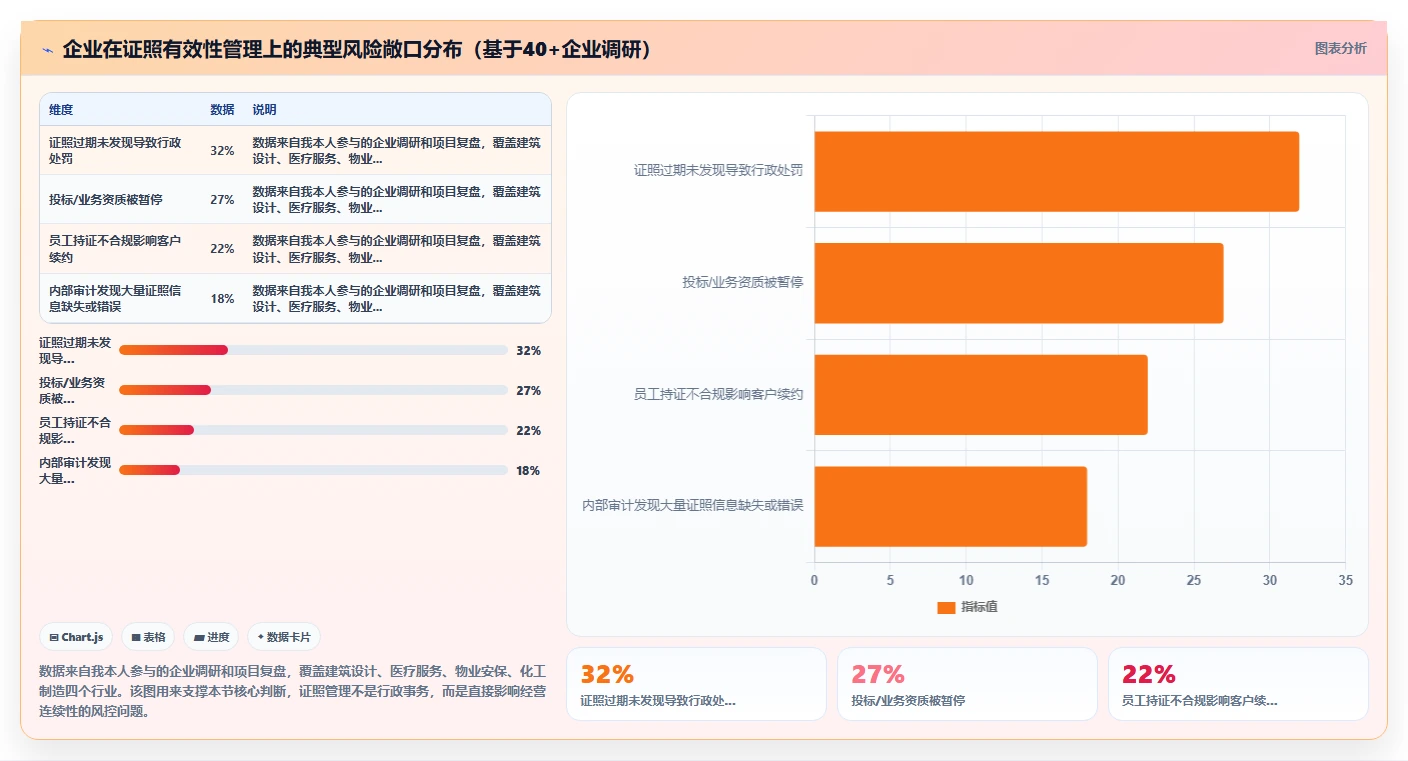Click the 图表分析 label in header
1408x761 pixels.
point(1340,48)
